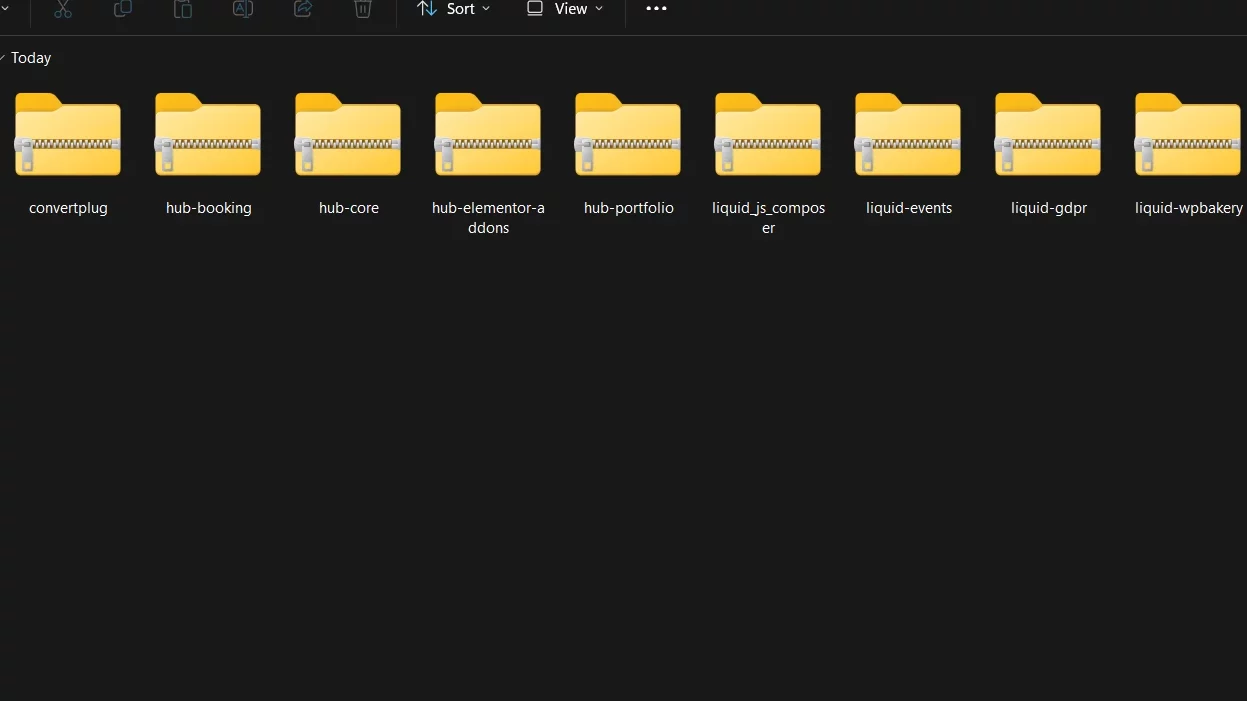The image size is (1247, 701).
Task: Select the liquid_js_composer zip file
Action: pos(768,150)
